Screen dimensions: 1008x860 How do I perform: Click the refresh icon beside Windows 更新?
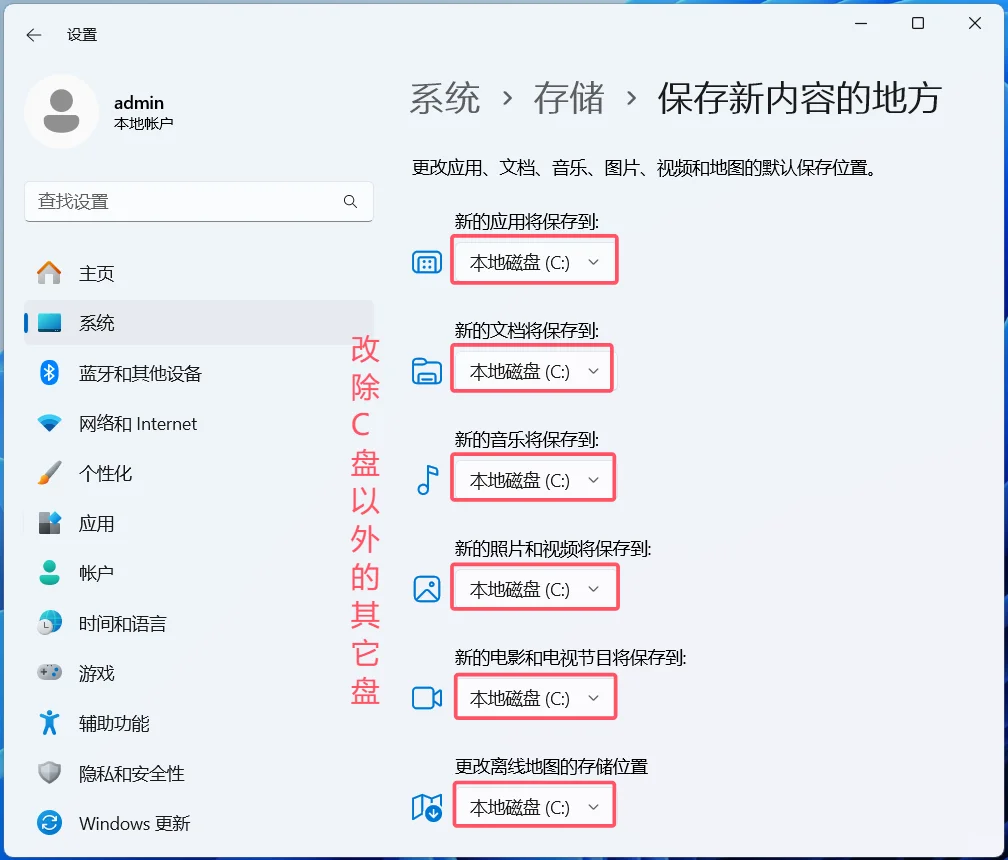[50, 823]
